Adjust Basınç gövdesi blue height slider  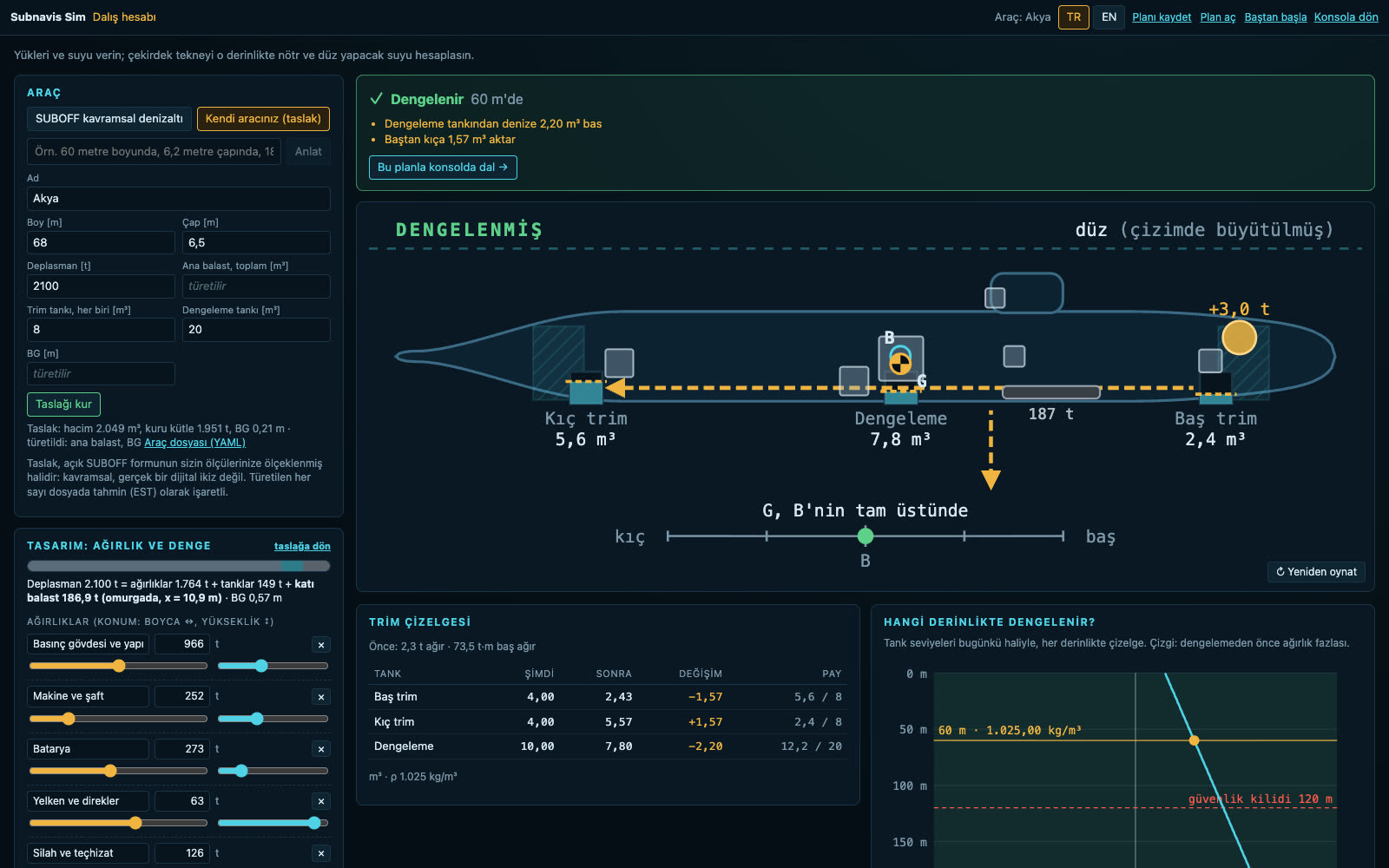click(273, 666)
